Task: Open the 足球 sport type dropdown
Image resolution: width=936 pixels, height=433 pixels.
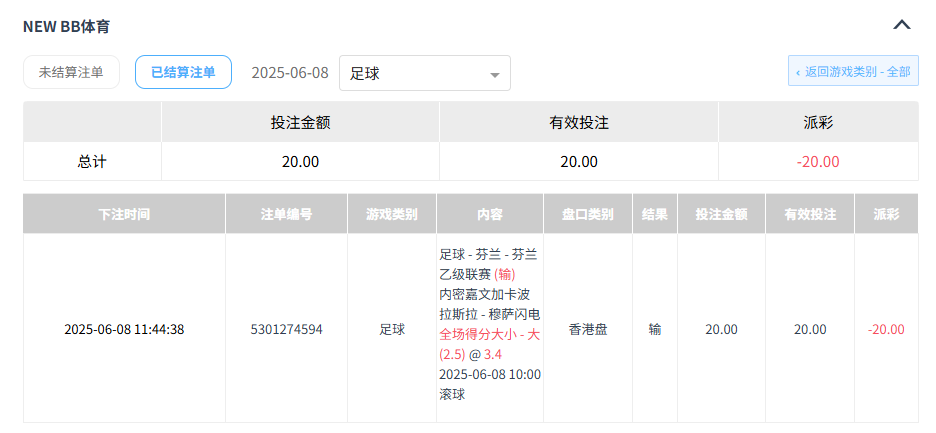Action: [424, 73]
